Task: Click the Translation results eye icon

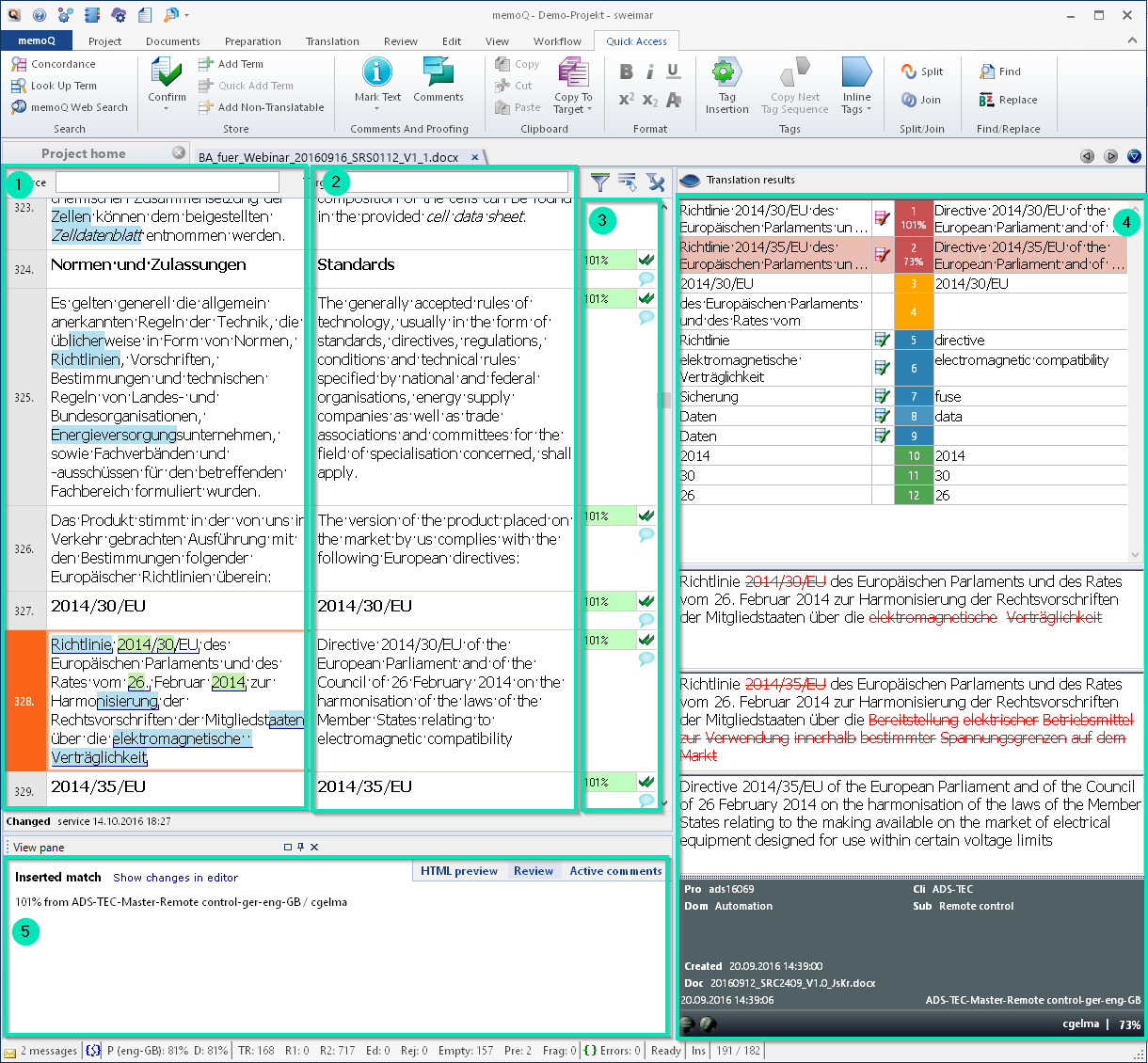Action: (x=690, y=180)
